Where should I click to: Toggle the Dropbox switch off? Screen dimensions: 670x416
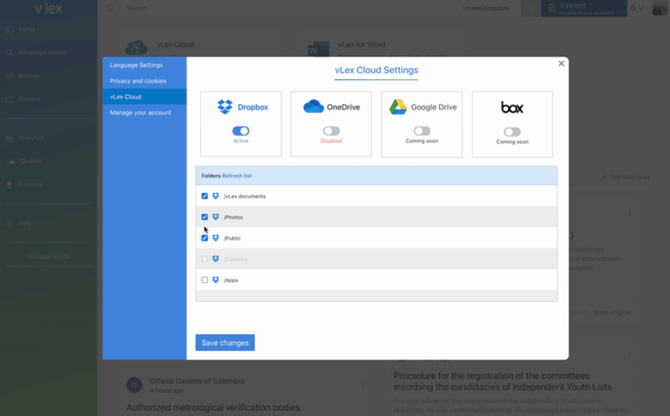coord(241,131)
